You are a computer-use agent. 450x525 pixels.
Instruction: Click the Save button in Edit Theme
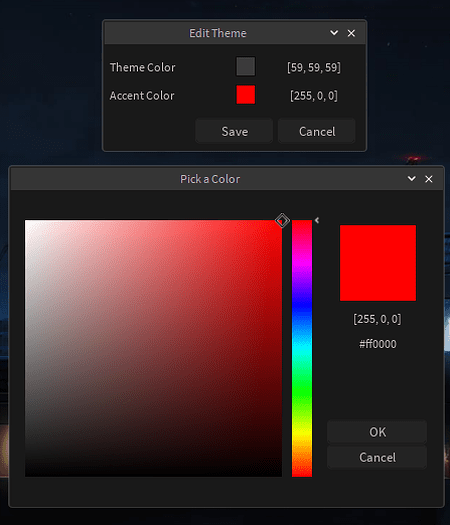click(234, 131)
